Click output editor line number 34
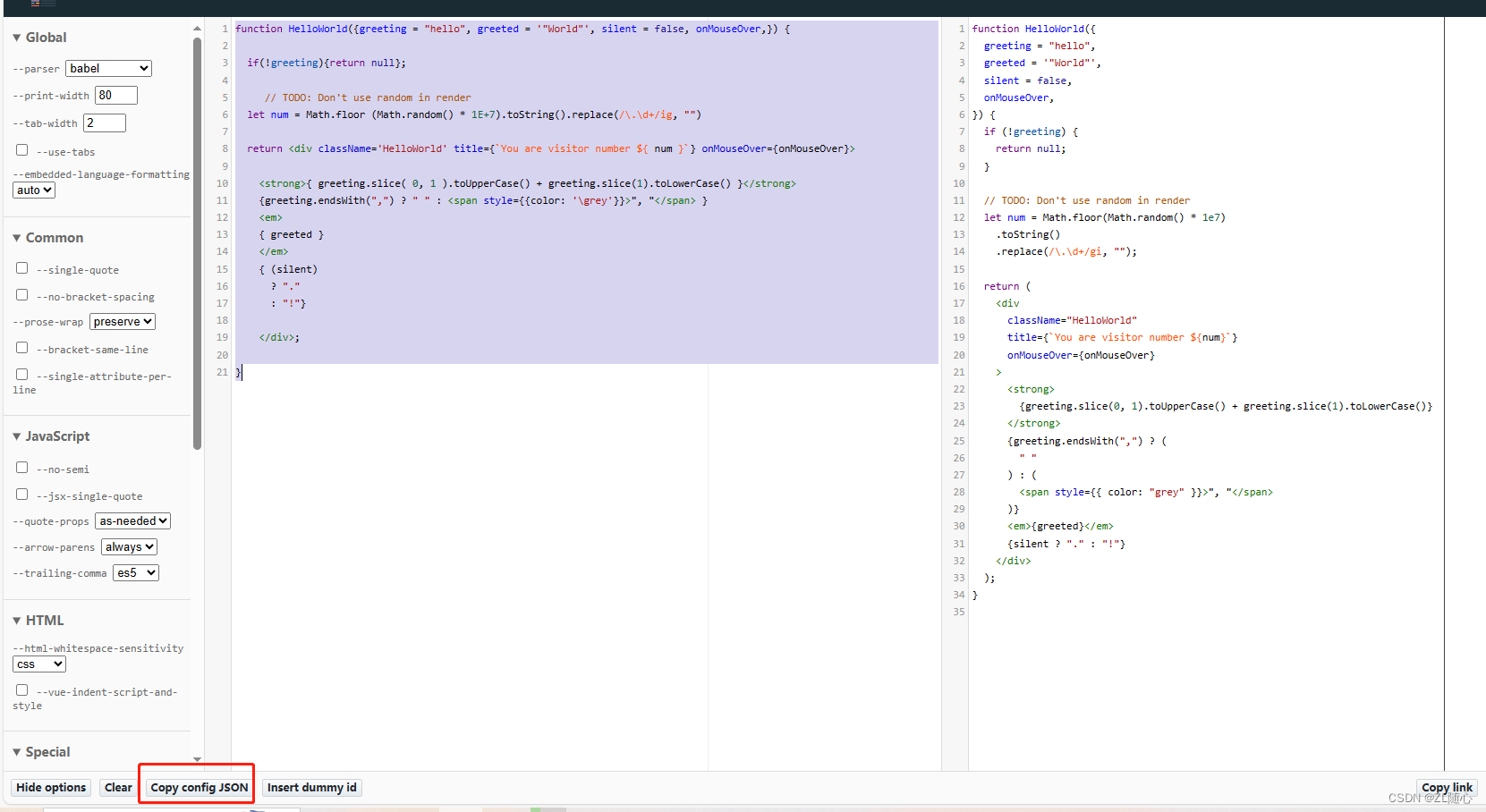 [x=959, y=595]
